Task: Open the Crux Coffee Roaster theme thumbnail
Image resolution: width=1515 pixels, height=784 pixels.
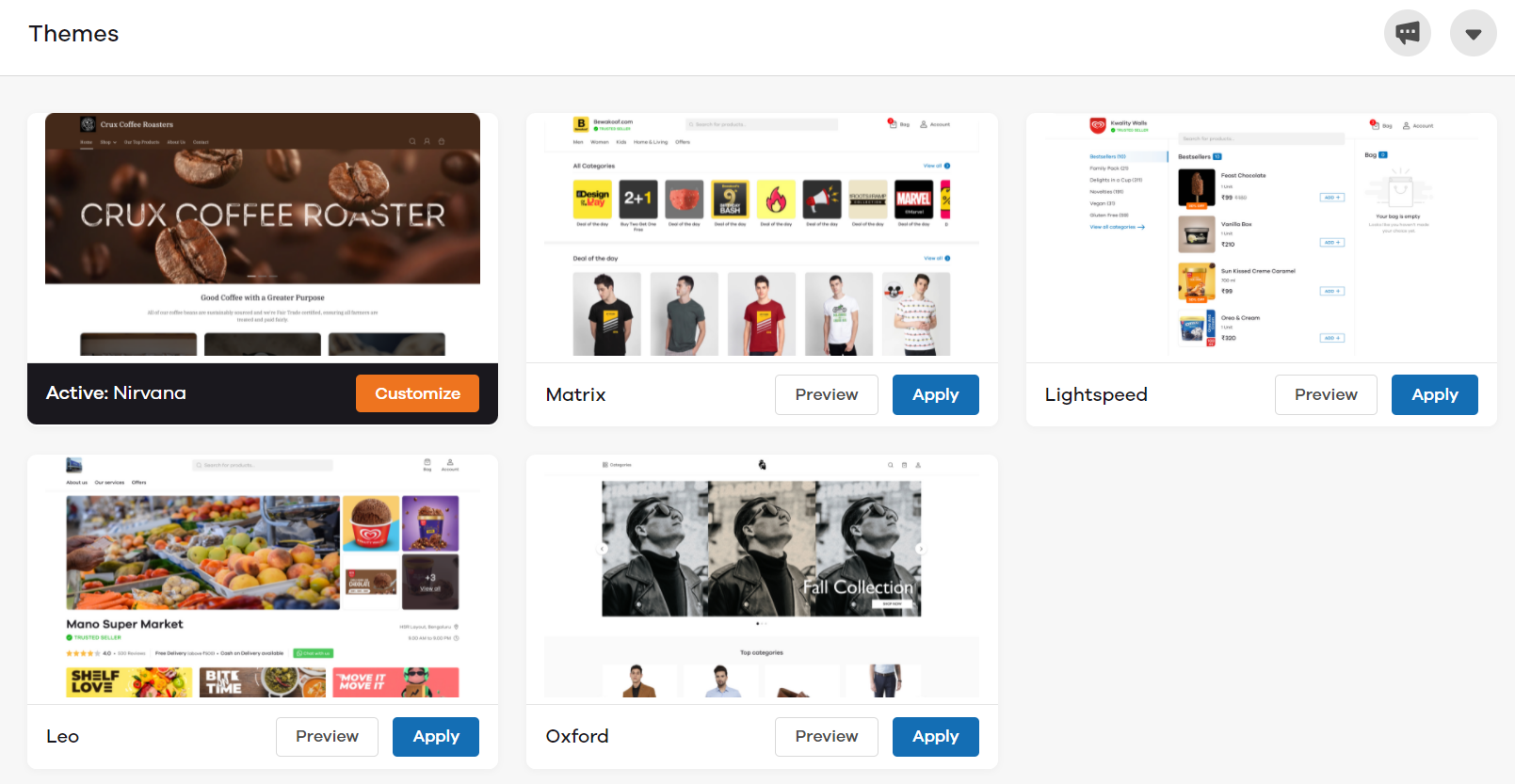Action: (263, 234)
